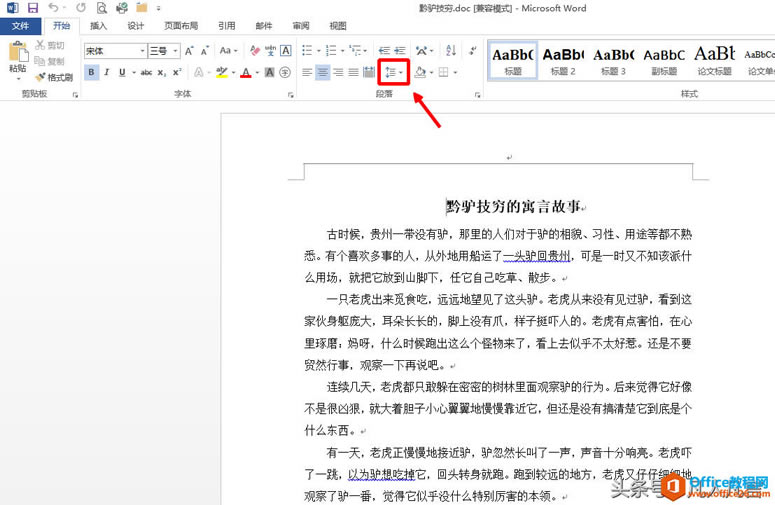This screenshot has height=505, width=775.
Task: Open the font size dropdown (三号)
Action: pos(175,50)
